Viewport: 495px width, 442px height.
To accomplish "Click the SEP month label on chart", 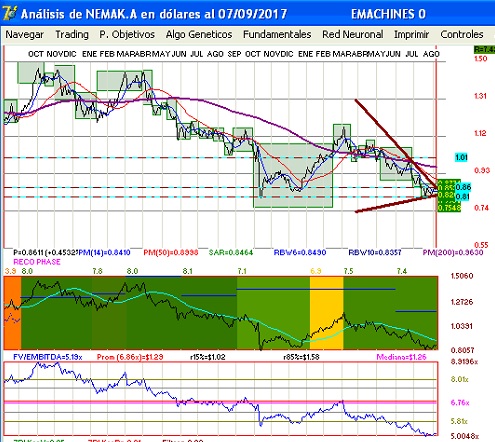I will (x=234, y=54).
